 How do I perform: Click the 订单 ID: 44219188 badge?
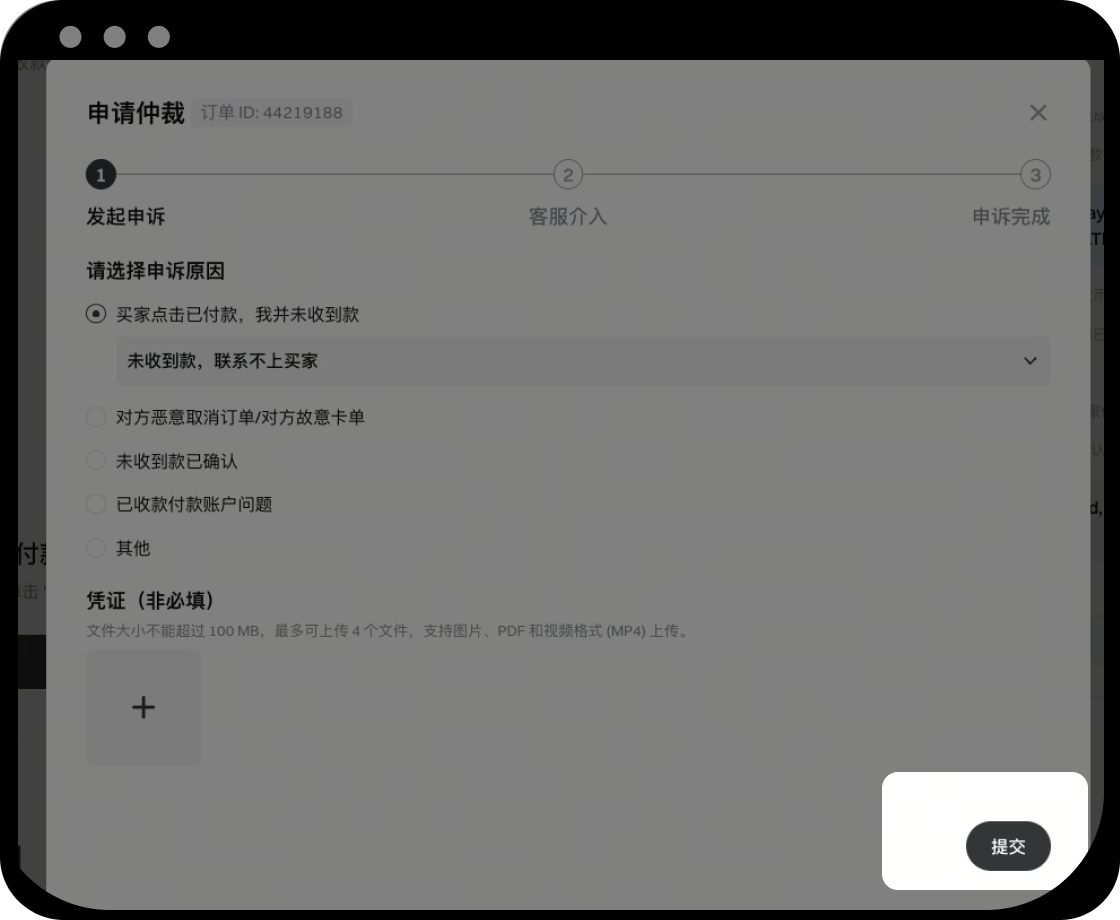click(x=271, y=113)
